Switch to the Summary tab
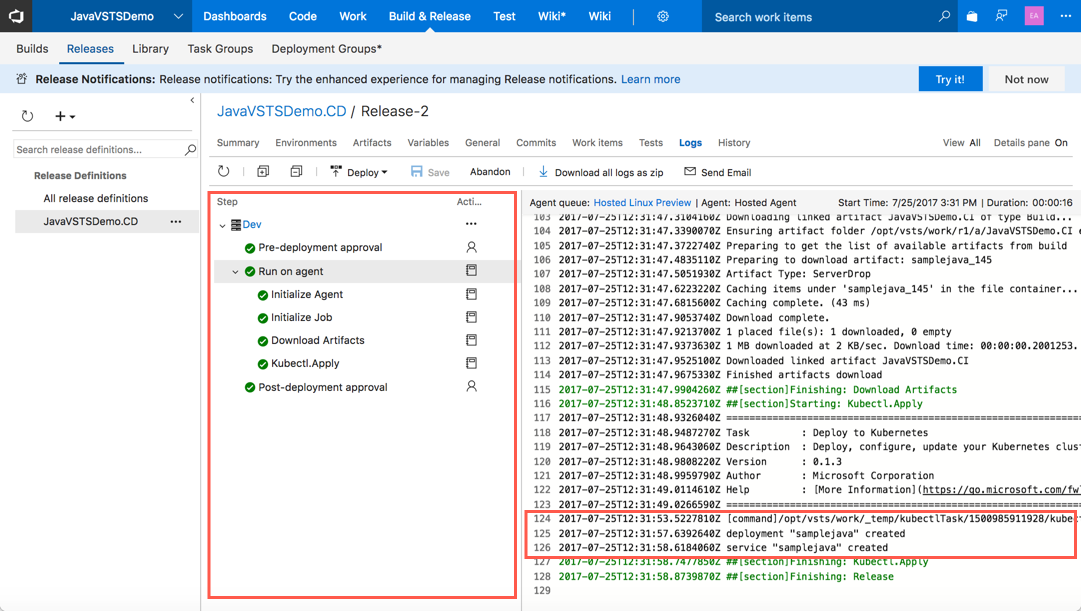 tap(238, 143)
